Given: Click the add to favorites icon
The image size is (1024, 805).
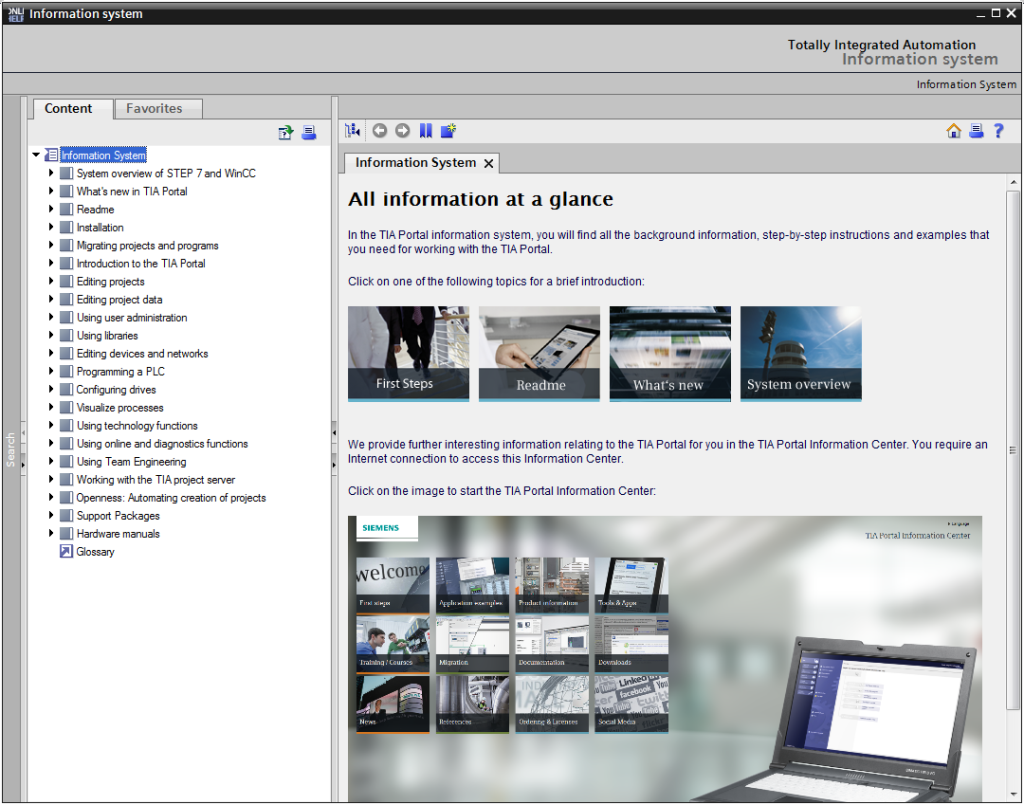Looking at the screenshot, I should (449, 131).
